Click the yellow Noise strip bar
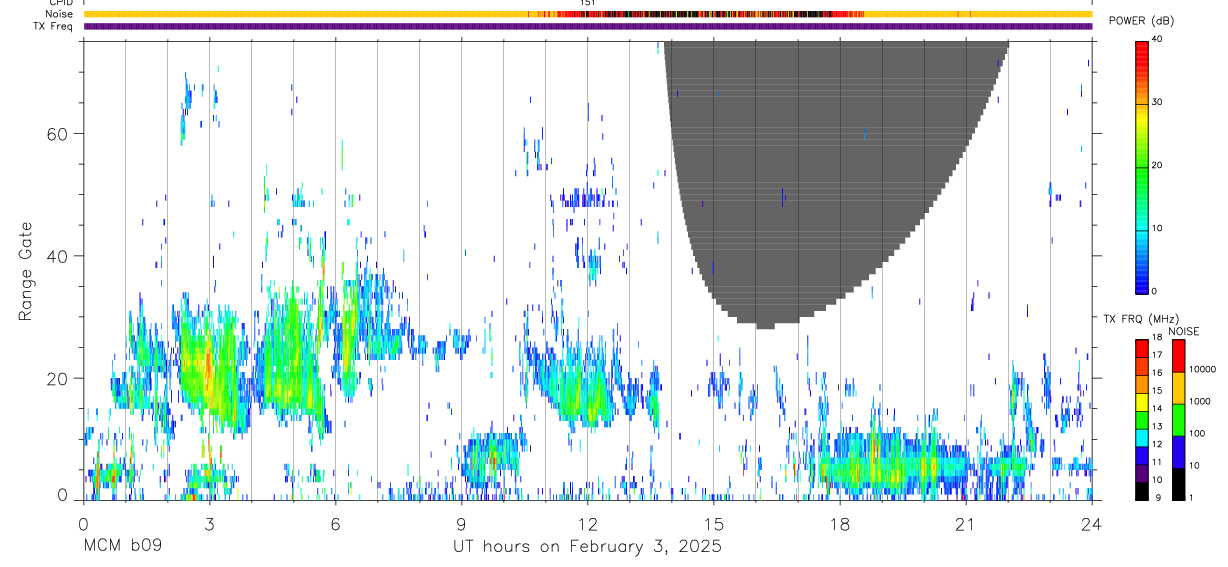1228x567 pixels. 588,14
